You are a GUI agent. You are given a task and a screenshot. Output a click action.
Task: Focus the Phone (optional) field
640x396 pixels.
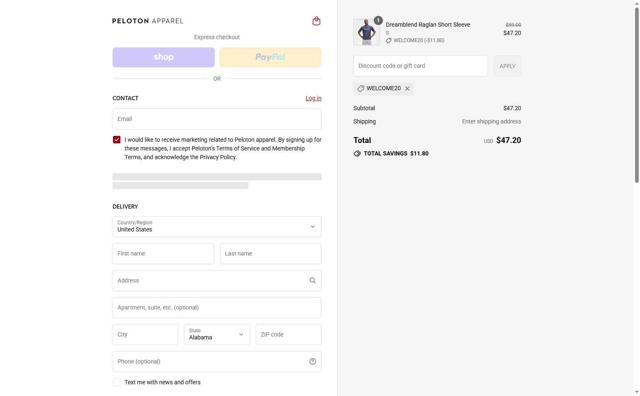pos(217,361)
